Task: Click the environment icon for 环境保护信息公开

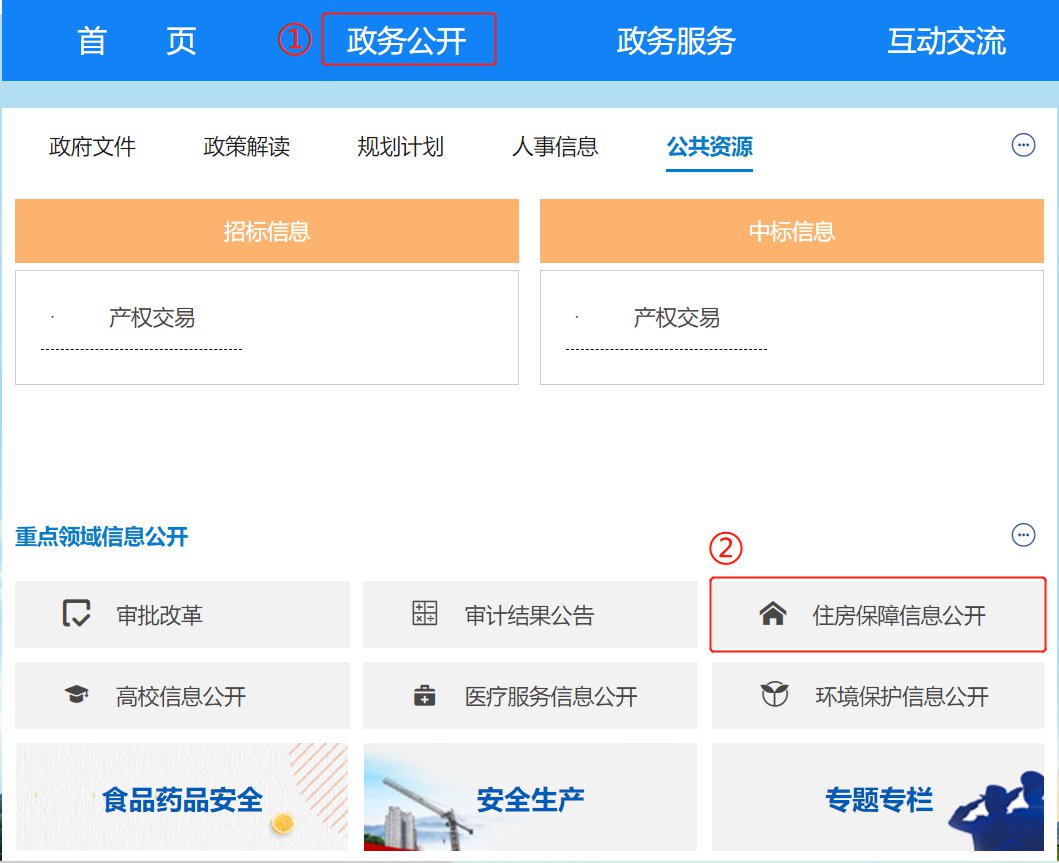Action: point(774,696)
